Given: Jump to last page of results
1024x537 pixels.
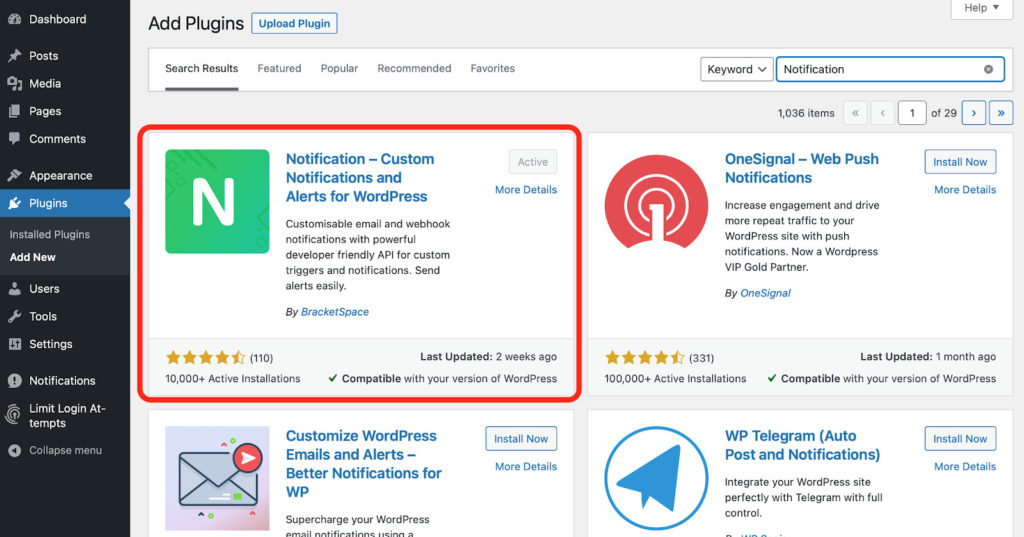Looking at the screenshot, I should coord(1001,113).
